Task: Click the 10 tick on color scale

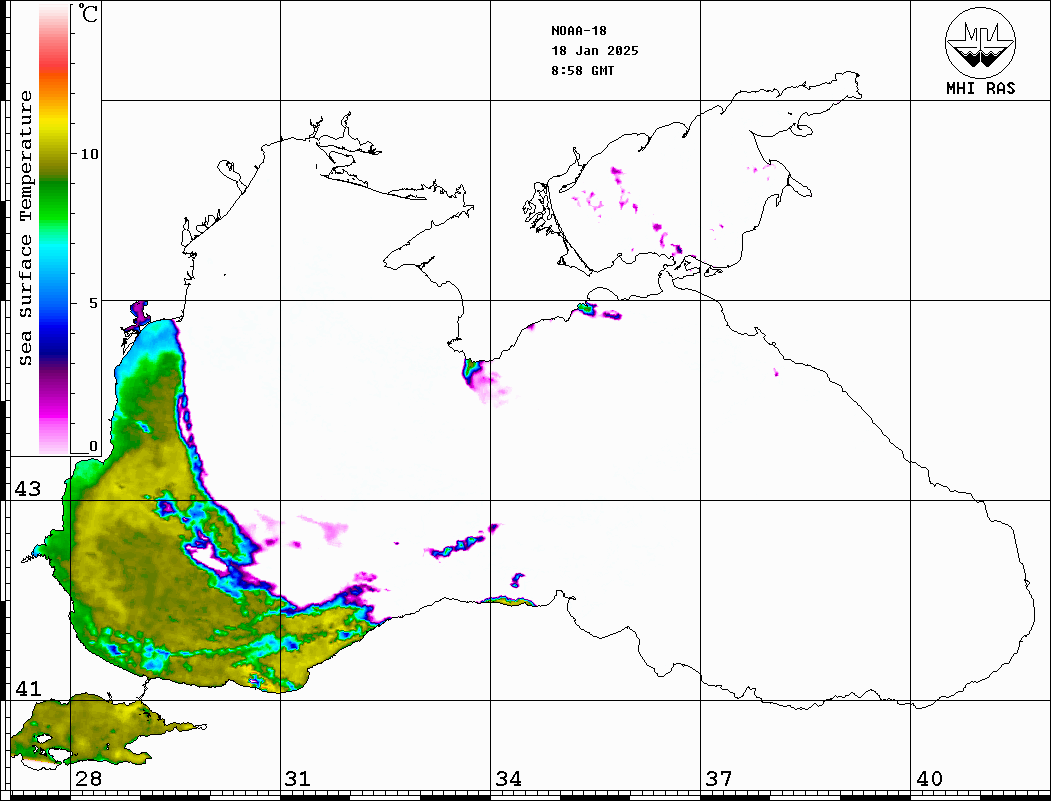Action: [89, 154]
